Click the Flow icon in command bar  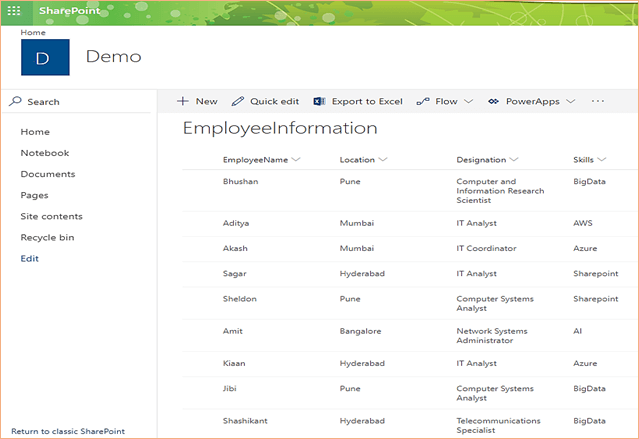(x=423, y=101)
